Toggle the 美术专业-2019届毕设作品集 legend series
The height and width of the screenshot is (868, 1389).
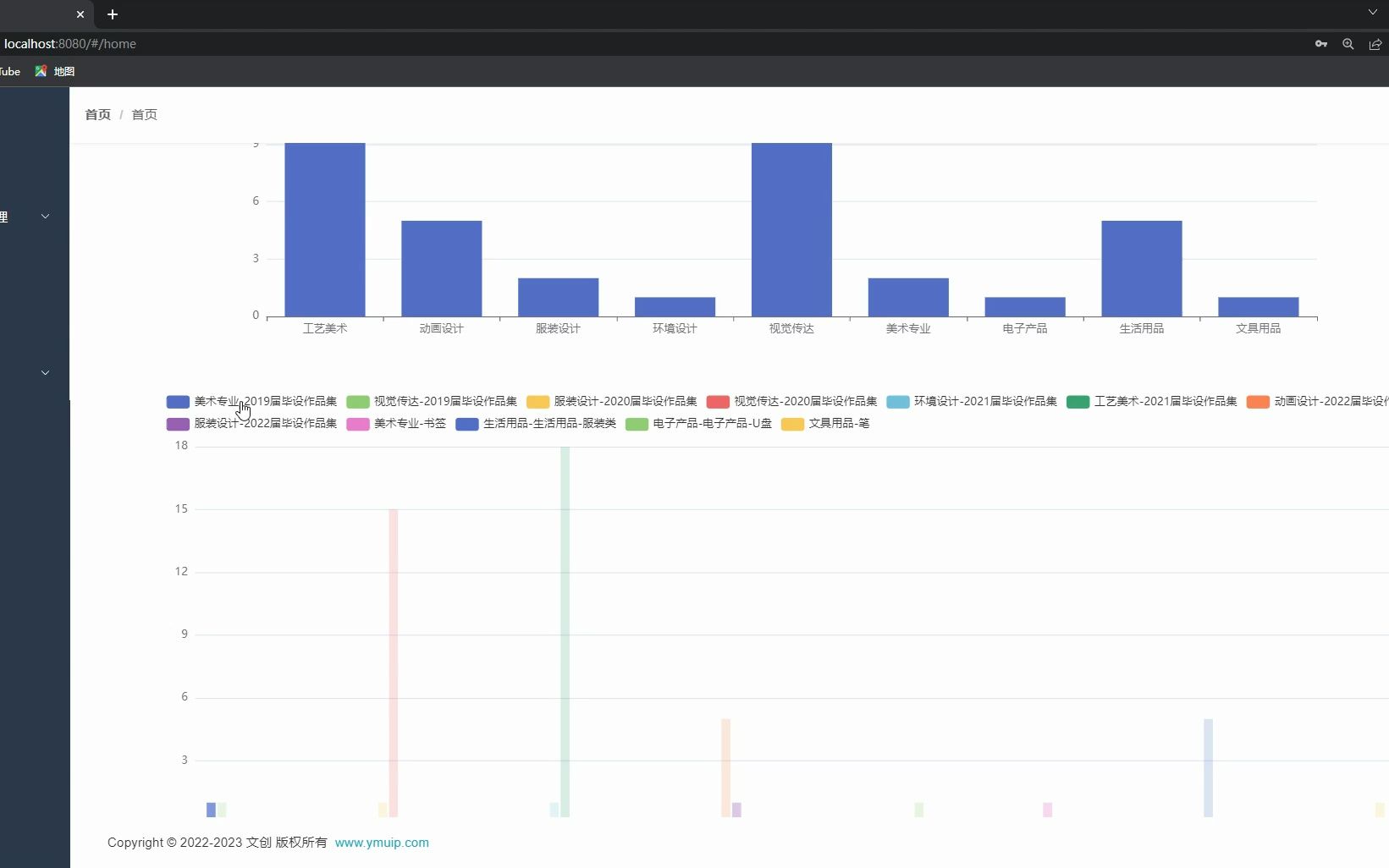(251, 401)
